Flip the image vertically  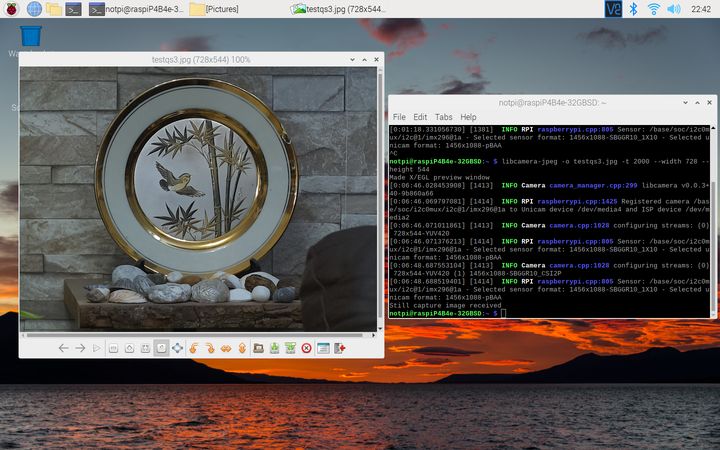click(x=242, y=349)
